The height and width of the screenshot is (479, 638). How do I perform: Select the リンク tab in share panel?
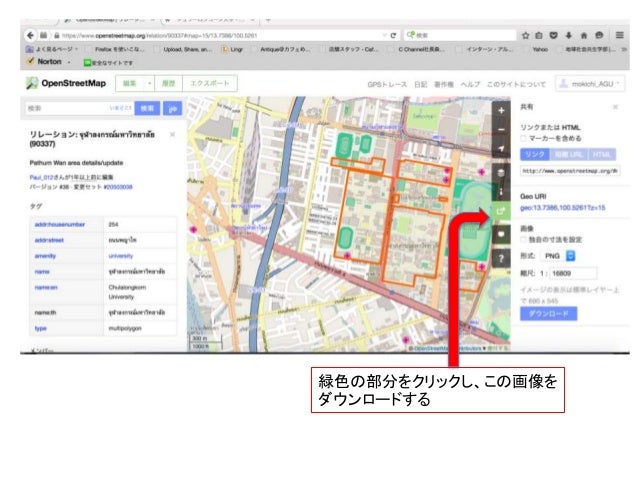tap(535, 154)
